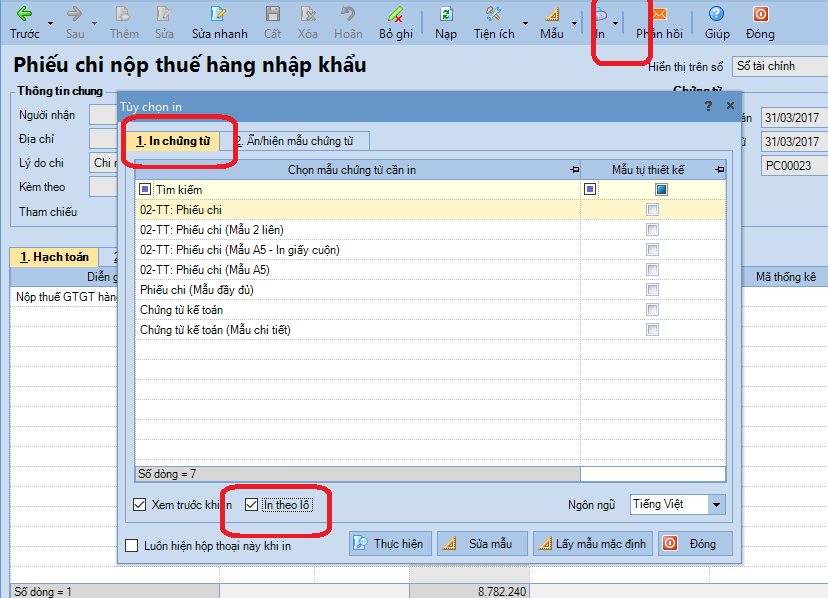Toggle checkbox for Phiếu chi (Mẫu đầy đủ)
This screenshot has width=828, height=598.
point(653,290)
